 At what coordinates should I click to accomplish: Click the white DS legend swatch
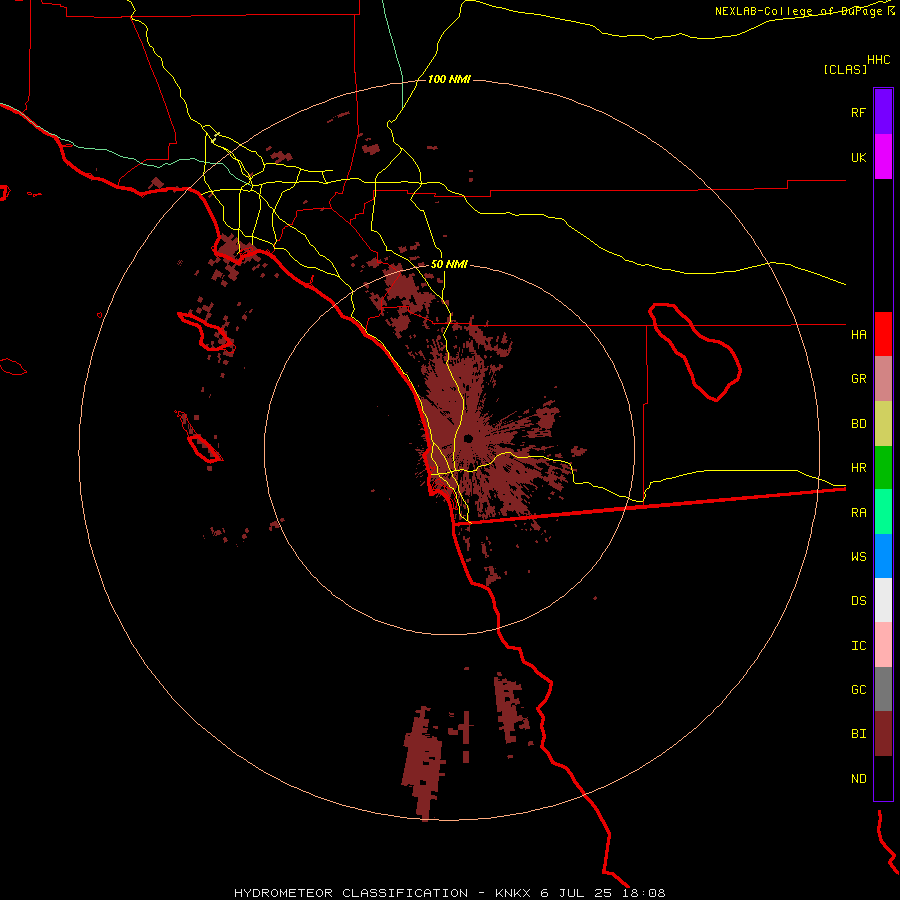883,600
